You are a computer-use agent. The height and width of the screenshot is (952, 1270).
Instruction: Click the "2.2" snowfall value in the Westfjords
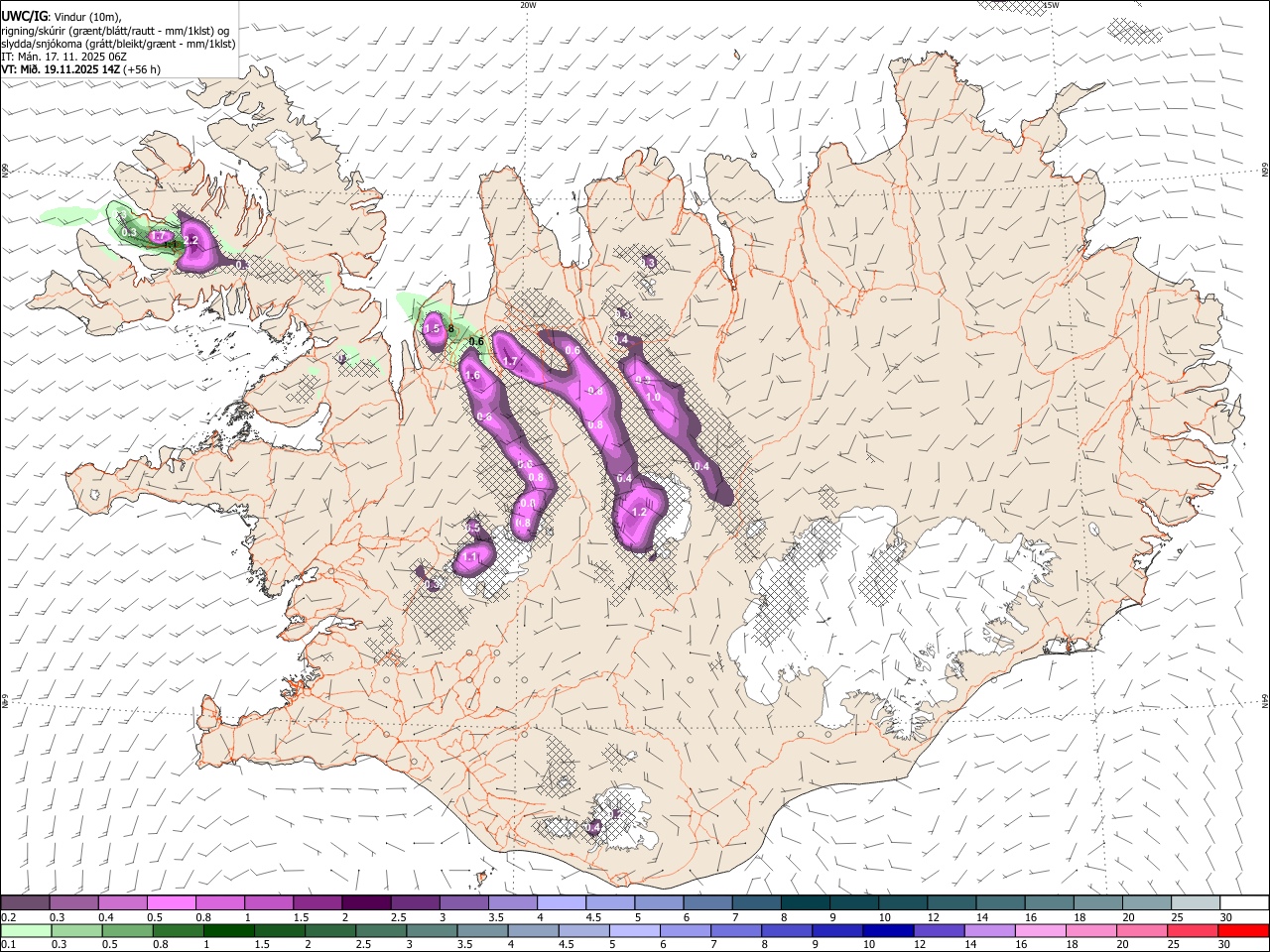click(x=191, y=240)
